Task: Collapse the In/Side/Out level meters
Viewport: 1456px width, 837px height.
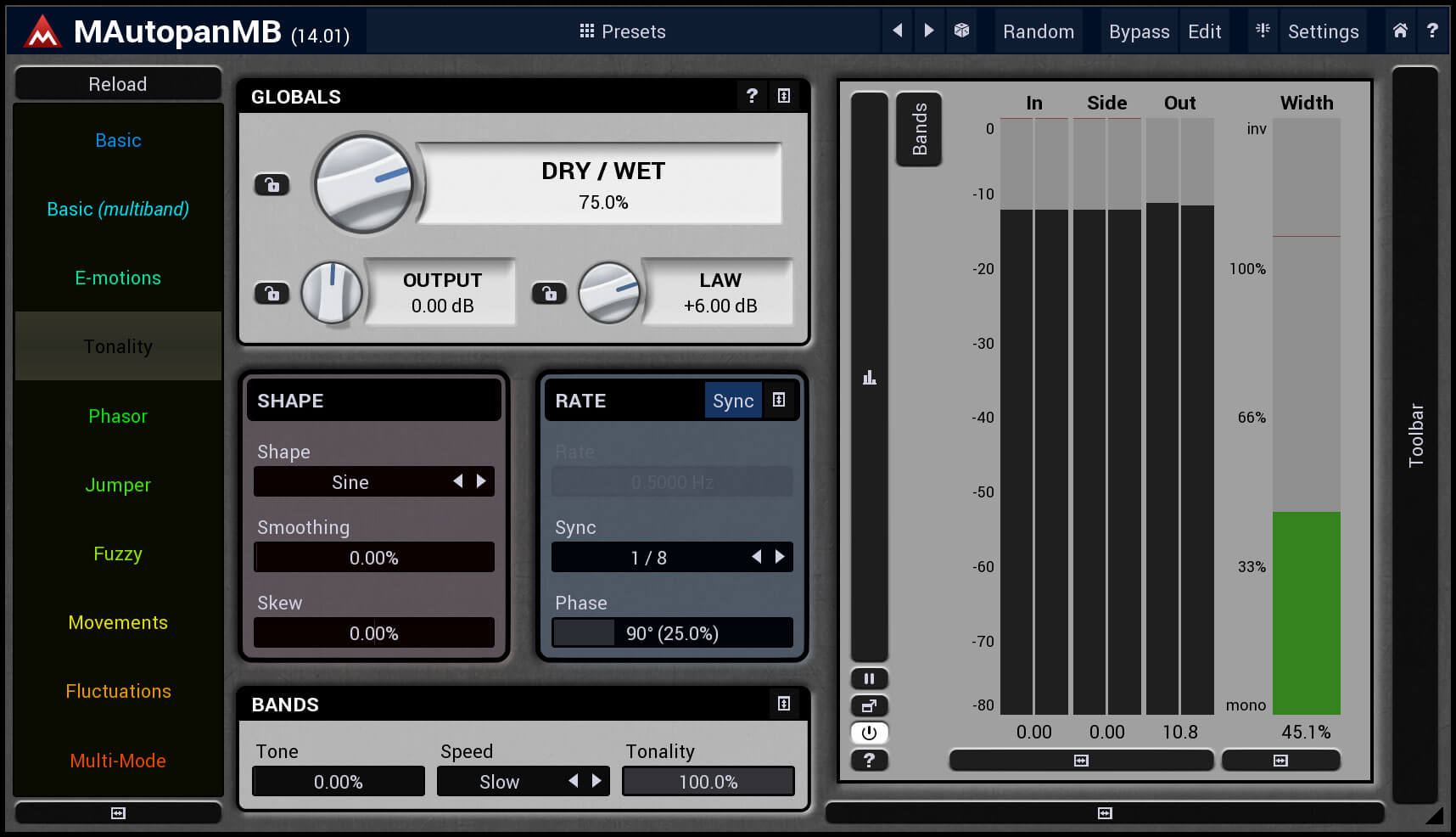Action: 1081,760
